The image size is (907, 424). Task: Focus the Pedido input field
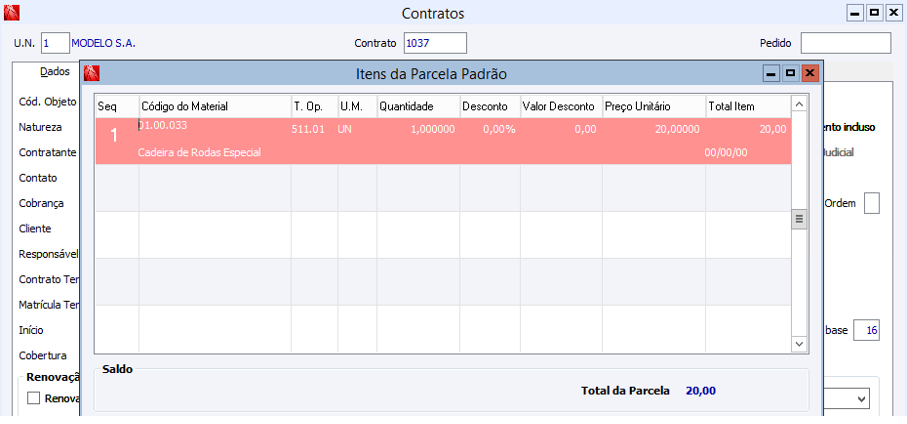click(845, 43)
